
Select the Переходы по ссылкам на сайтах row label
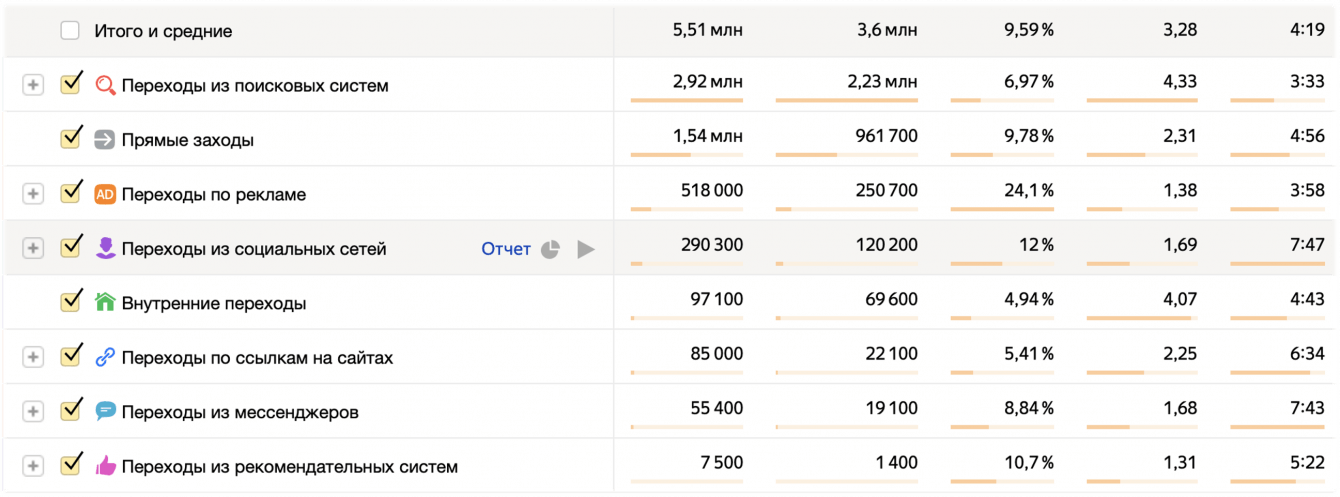(257, 357)
